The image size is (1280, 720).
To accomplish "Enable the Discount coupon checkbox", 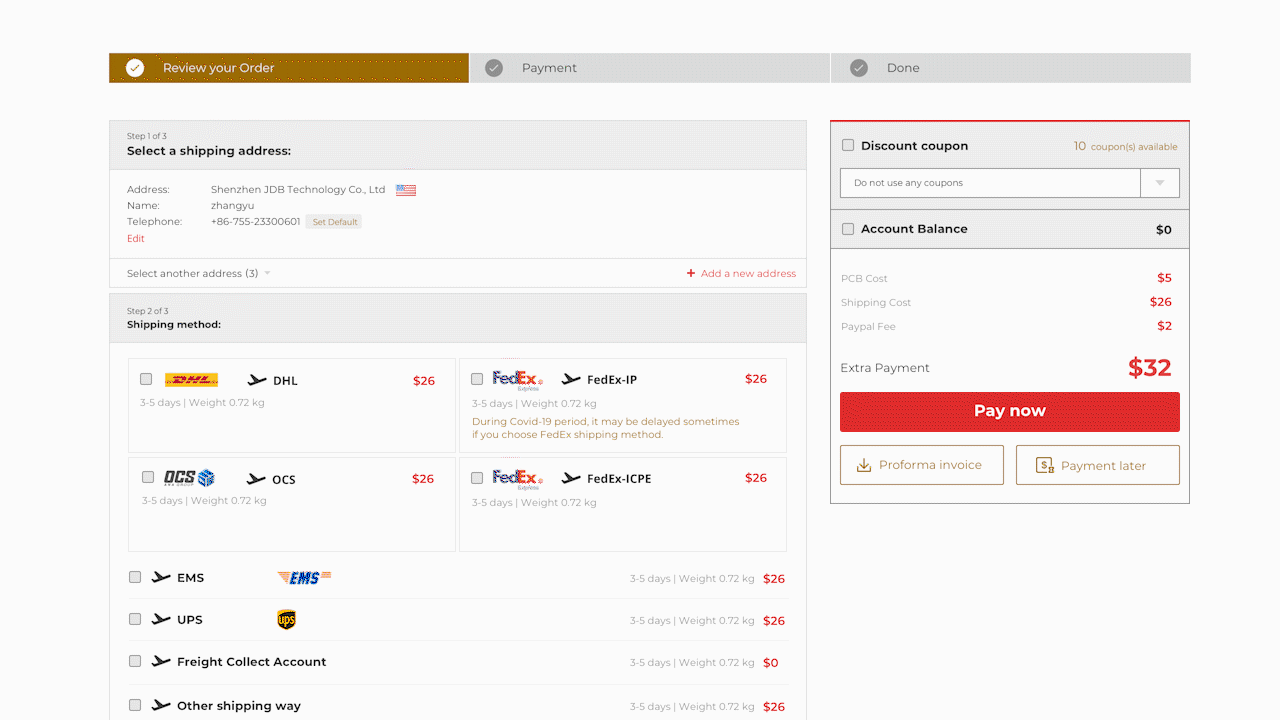I will click(x=848, y=145).
